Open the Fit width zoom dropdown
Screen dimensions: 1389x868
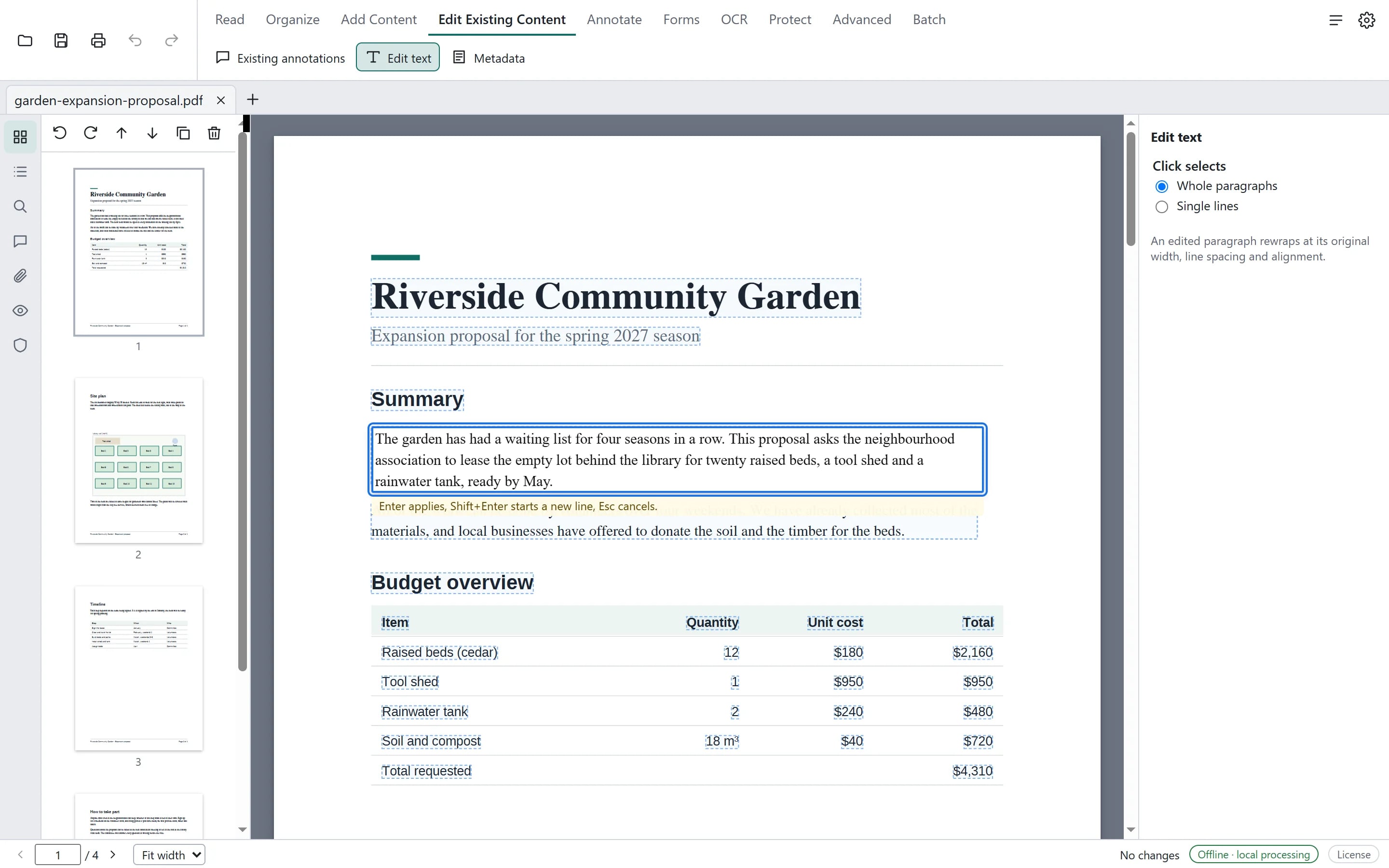[169, 855]
